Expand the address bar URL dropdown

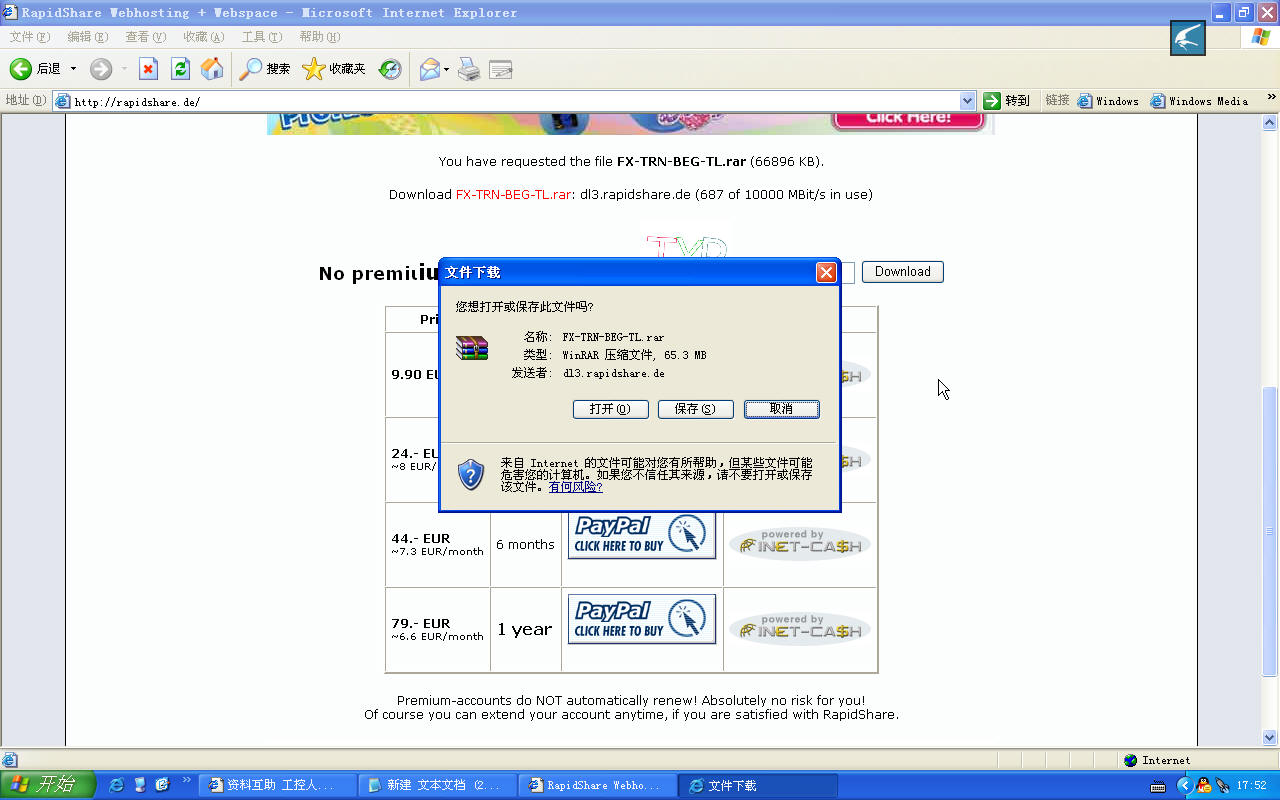click(967, 101)
